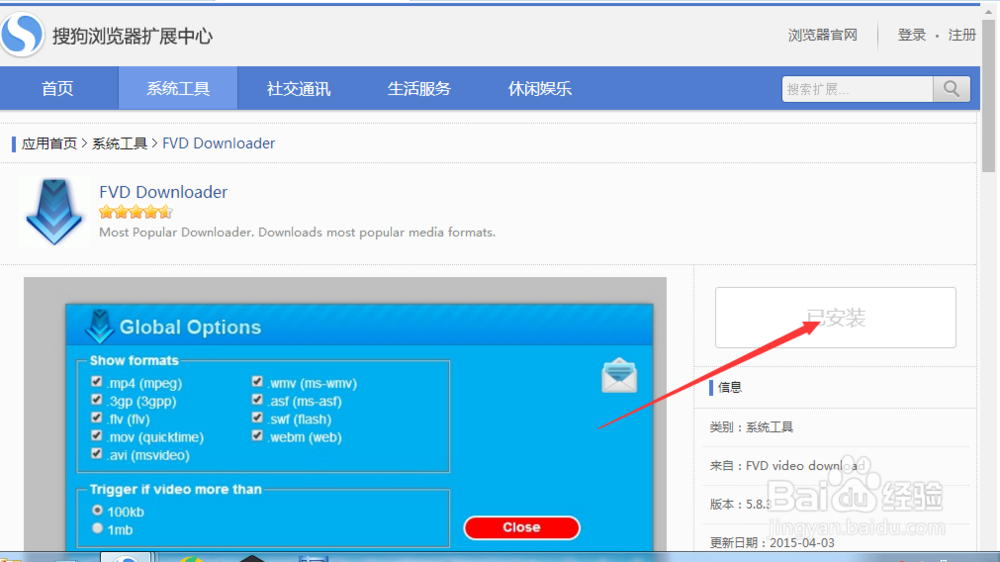Toggle the .wmv (ms-wmv) checkbox
This screenshot has height=562, width=1000.
coord(257,381)
